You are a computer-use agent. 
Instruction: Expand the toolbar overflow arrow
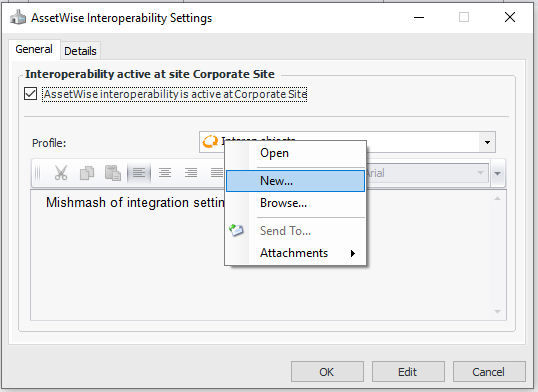click(x=498, y=173)
